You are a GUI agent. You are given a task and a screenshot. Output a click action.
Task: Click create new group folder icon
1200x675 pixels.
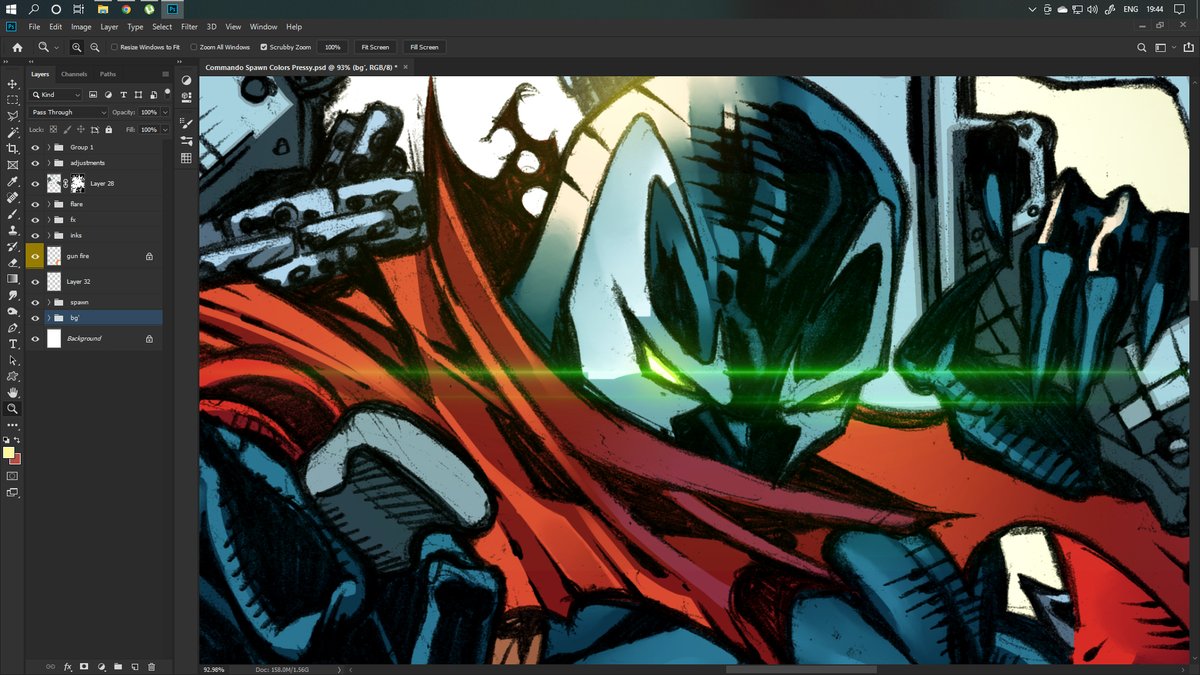point(118,666)
